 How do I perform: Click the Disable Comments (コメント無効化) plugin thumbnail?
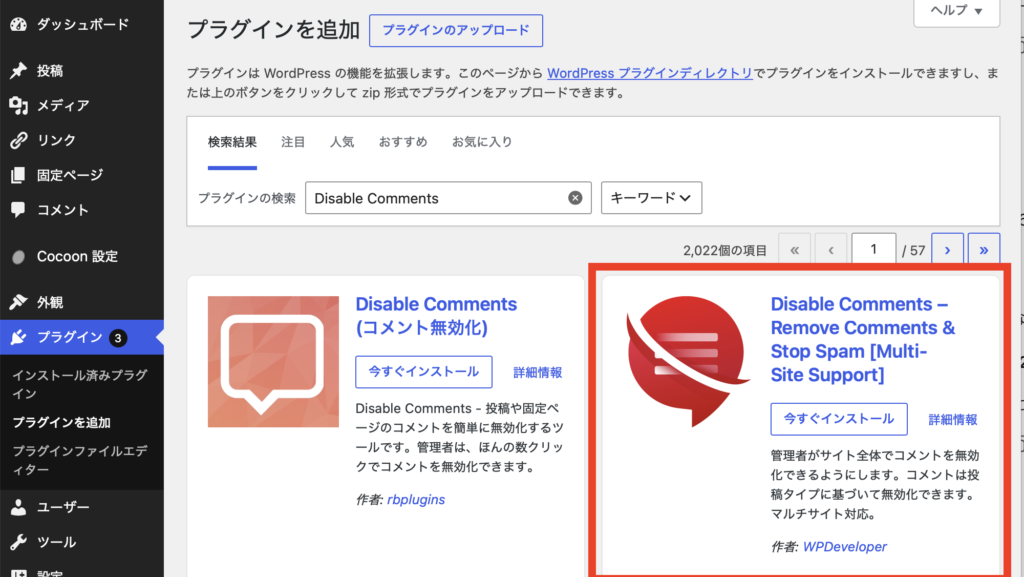[x=273, y=362]
